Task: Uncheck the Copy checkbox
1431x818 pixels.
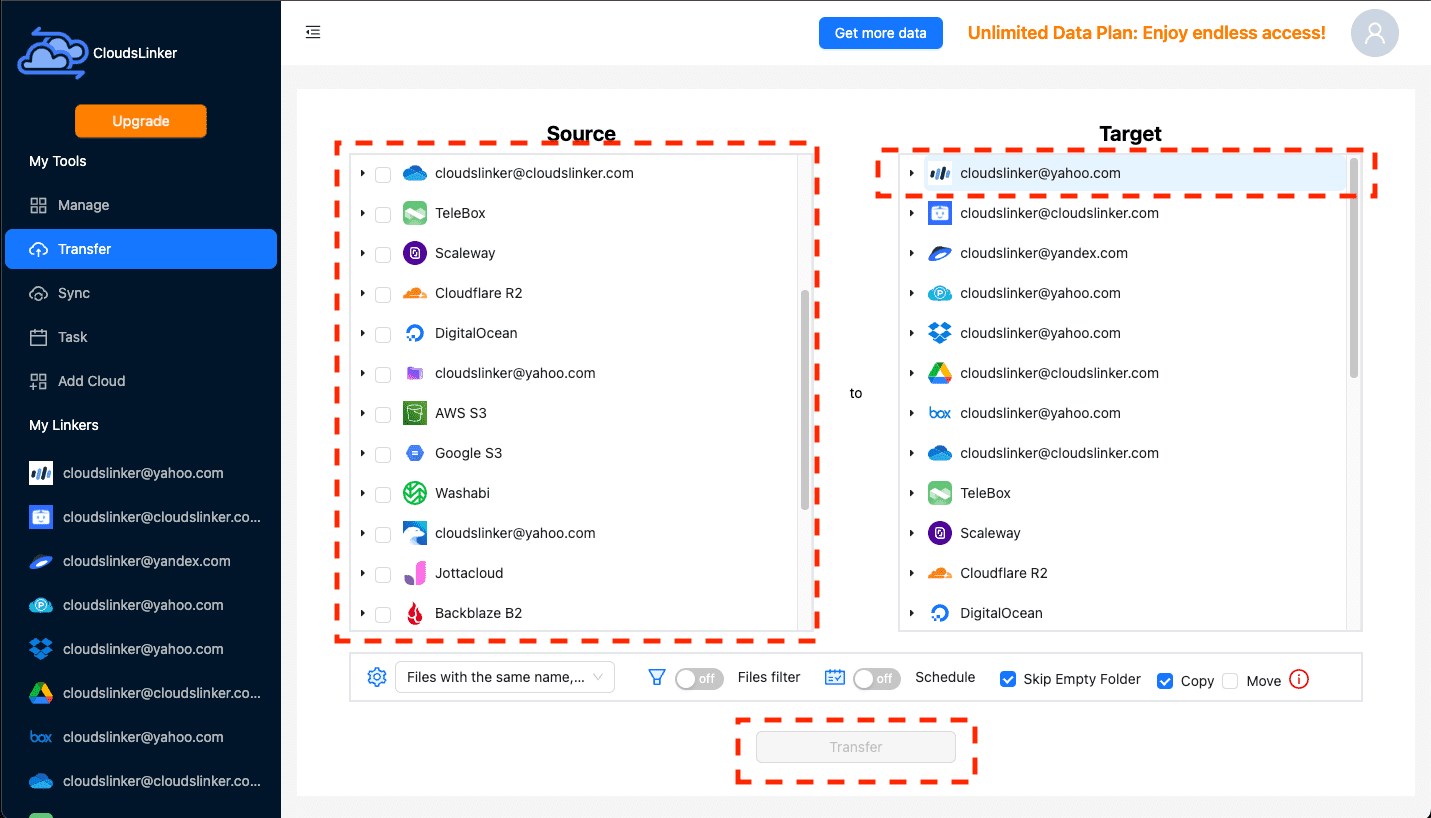Action: pyautogui.click(x=1165, y=680)
